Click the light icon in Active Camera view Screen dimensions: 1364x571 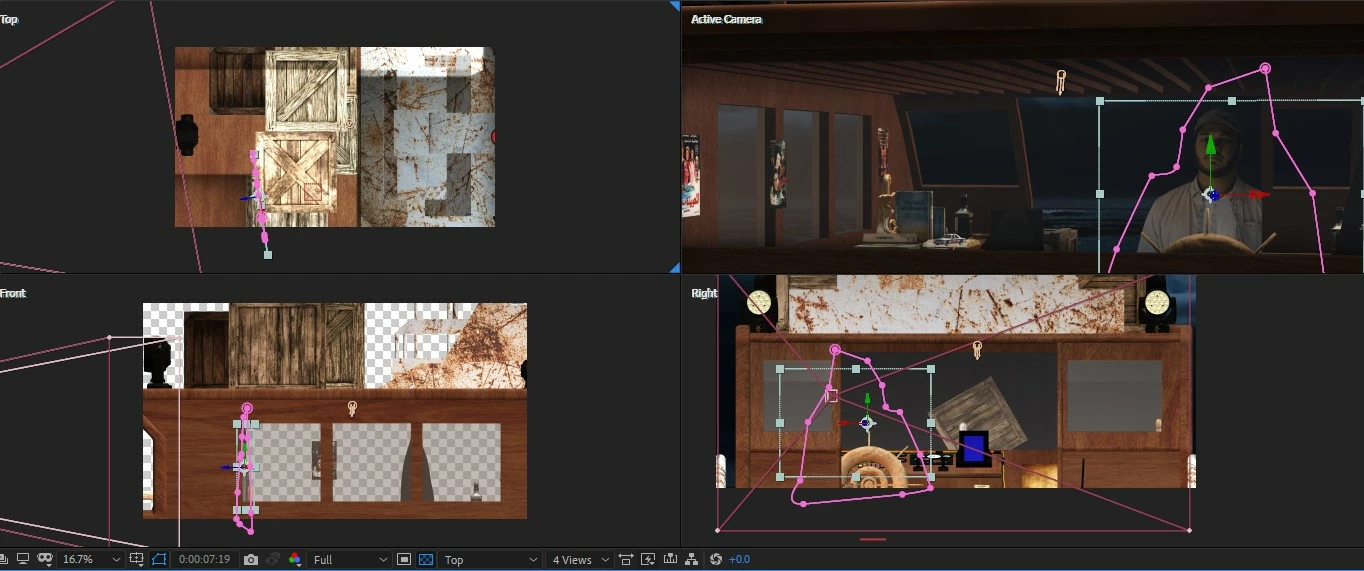click(x=1061, y=81)
